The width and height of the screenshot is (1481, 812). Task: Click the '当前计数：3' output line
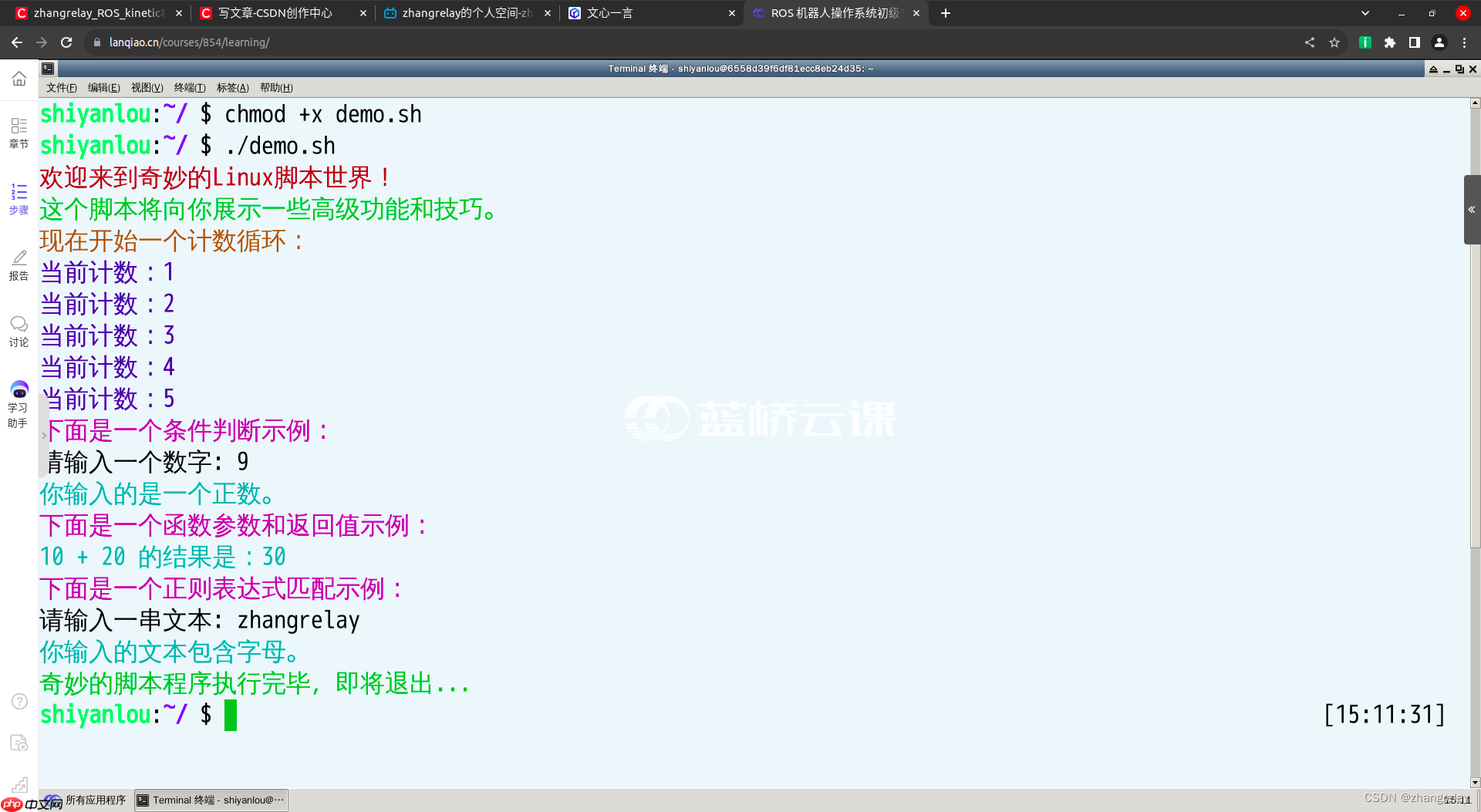point(107,335)
